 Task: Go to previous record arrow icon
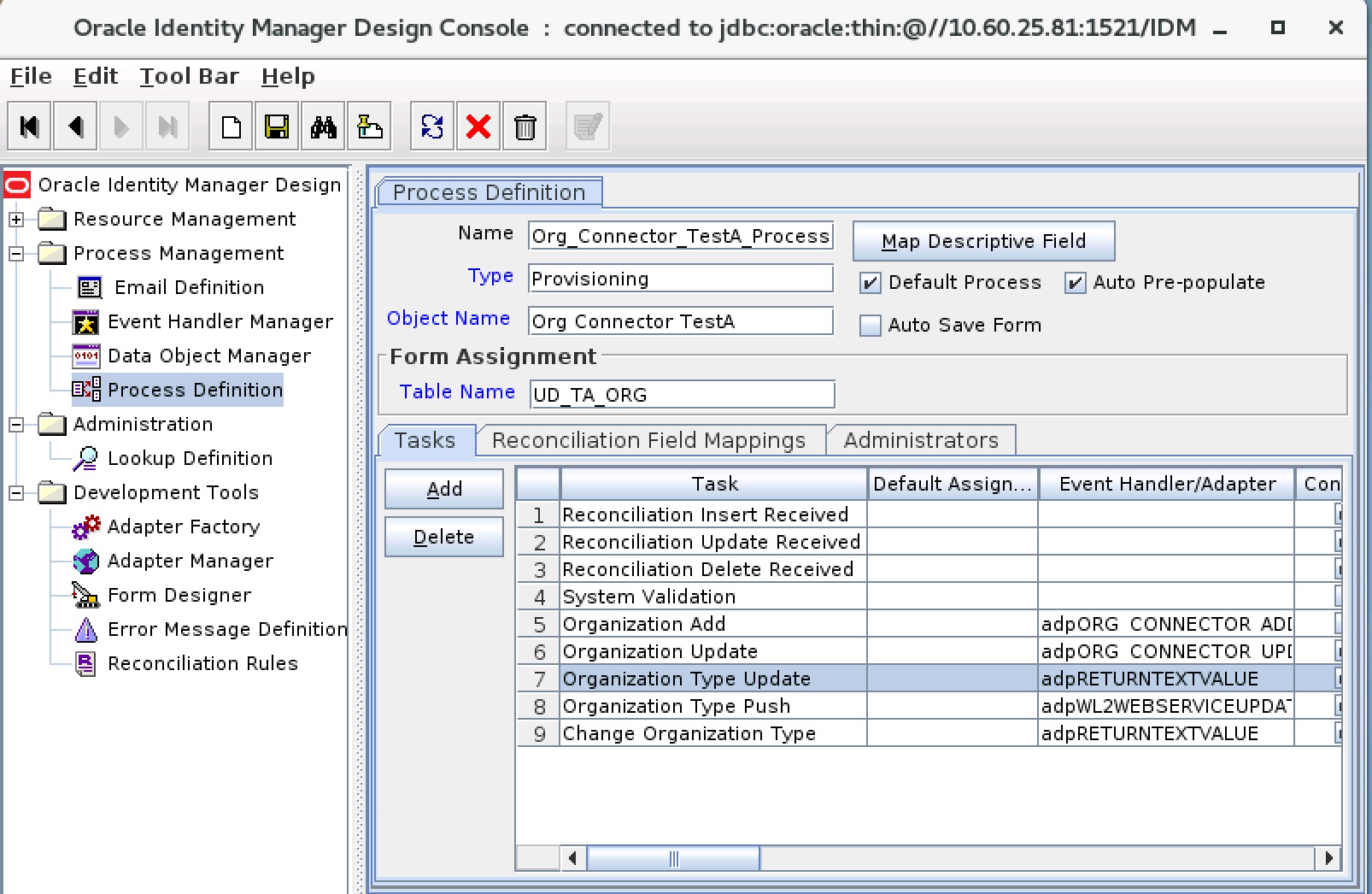[x=76, y=127]
